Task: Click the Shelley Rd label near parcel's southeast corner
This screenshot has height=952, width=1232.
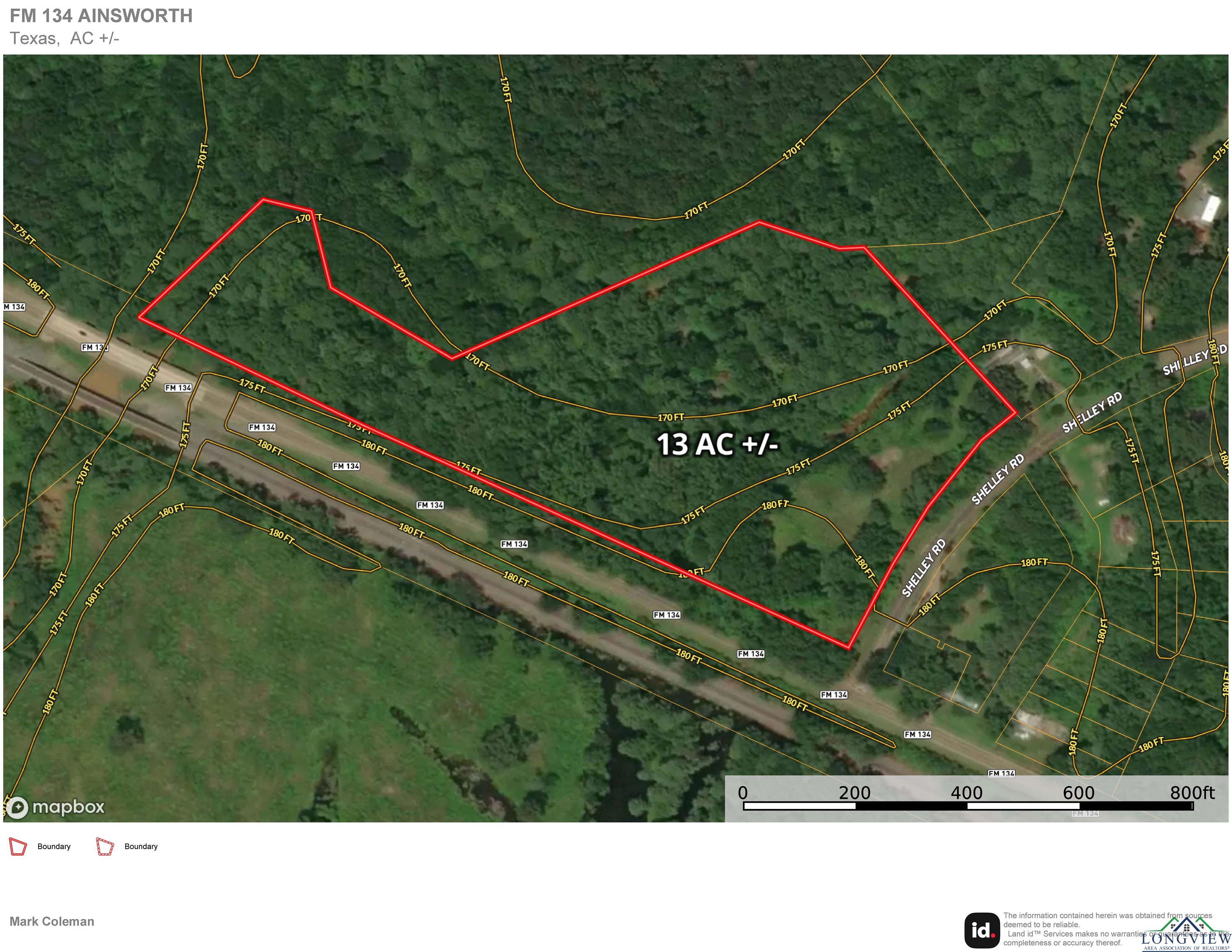Action: point(923,568)
